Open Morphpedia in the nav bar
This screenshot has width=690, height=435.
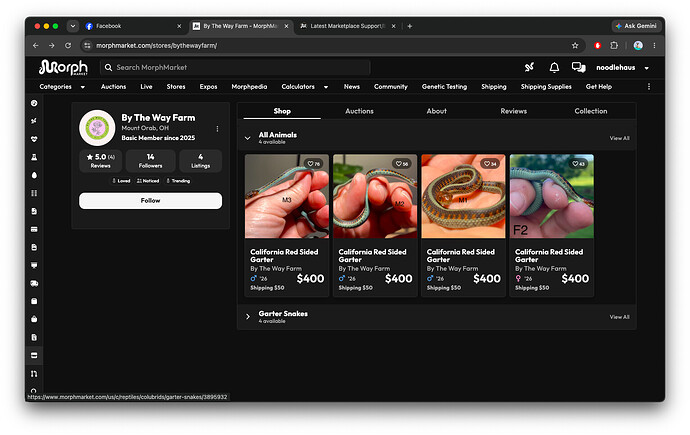pos(249,87)
